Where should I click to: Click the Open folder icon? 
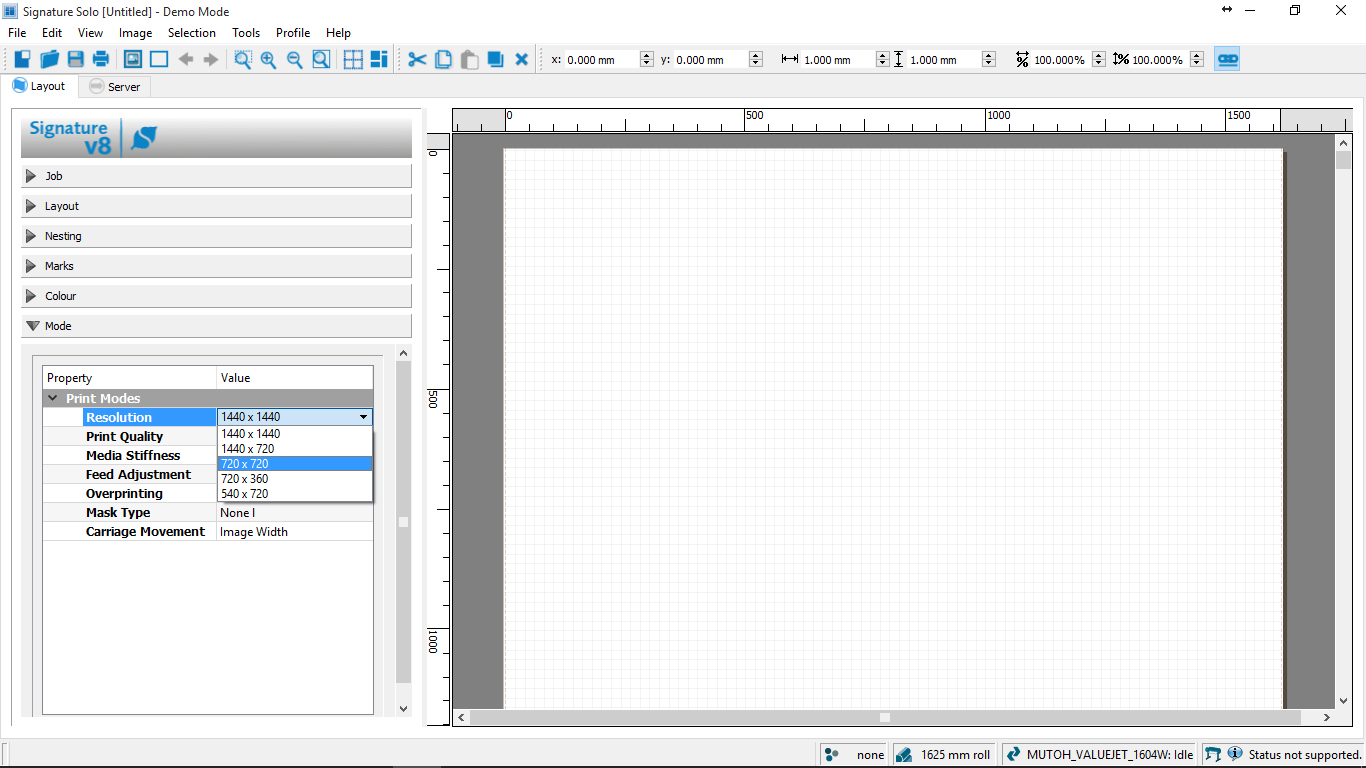pos(49,59)
